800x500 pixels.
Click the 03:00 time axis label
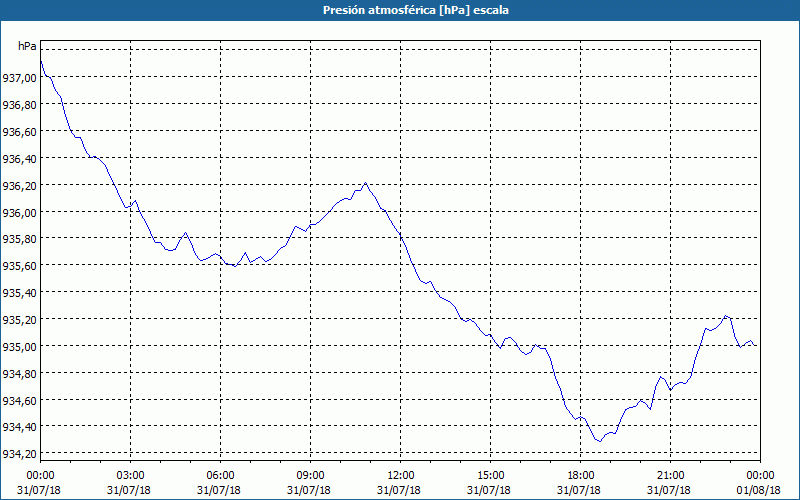tap(131, 476)
